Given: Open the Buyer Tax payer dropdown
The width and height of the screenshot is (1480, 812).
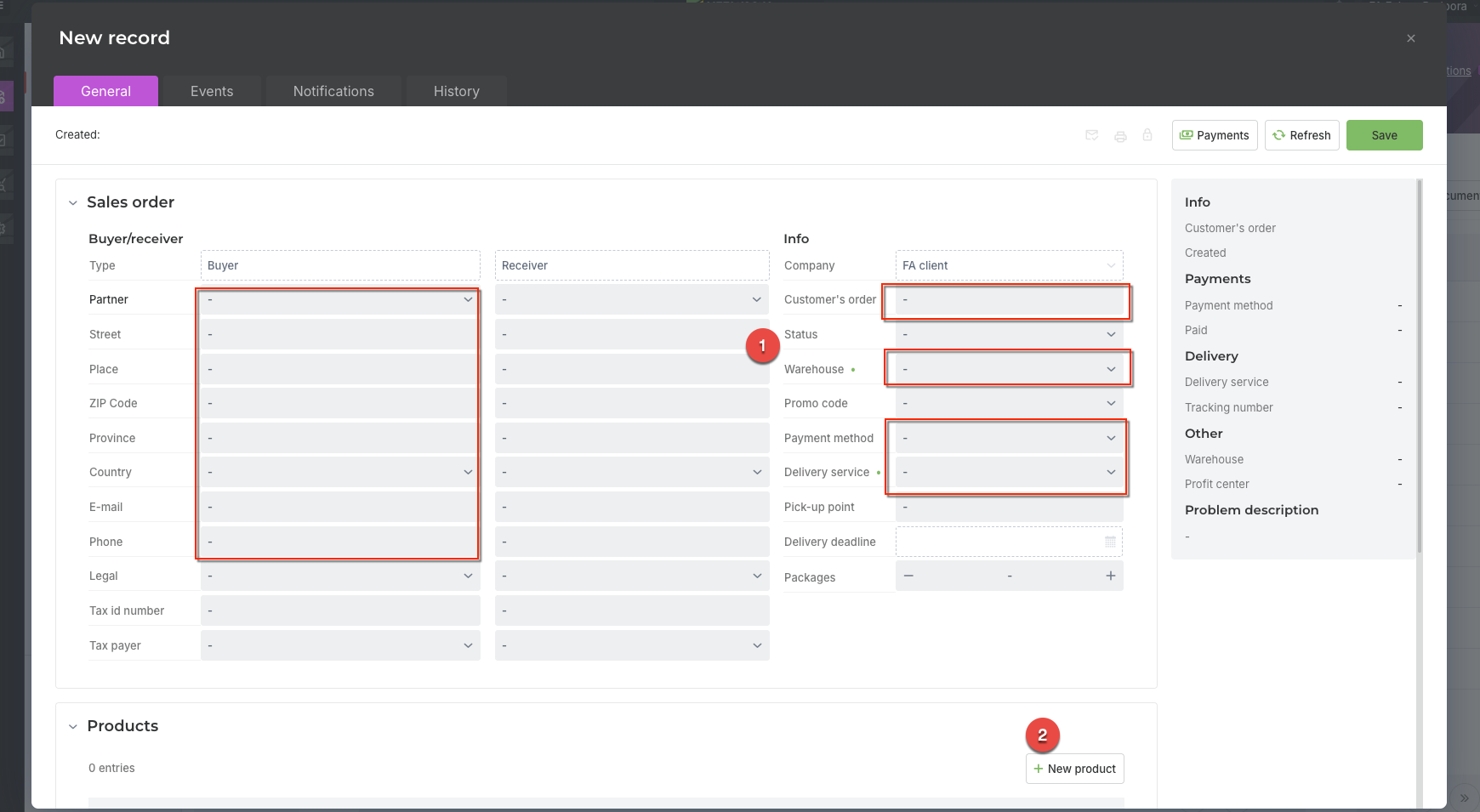Looking at the screenshot, I should point(340,645).
